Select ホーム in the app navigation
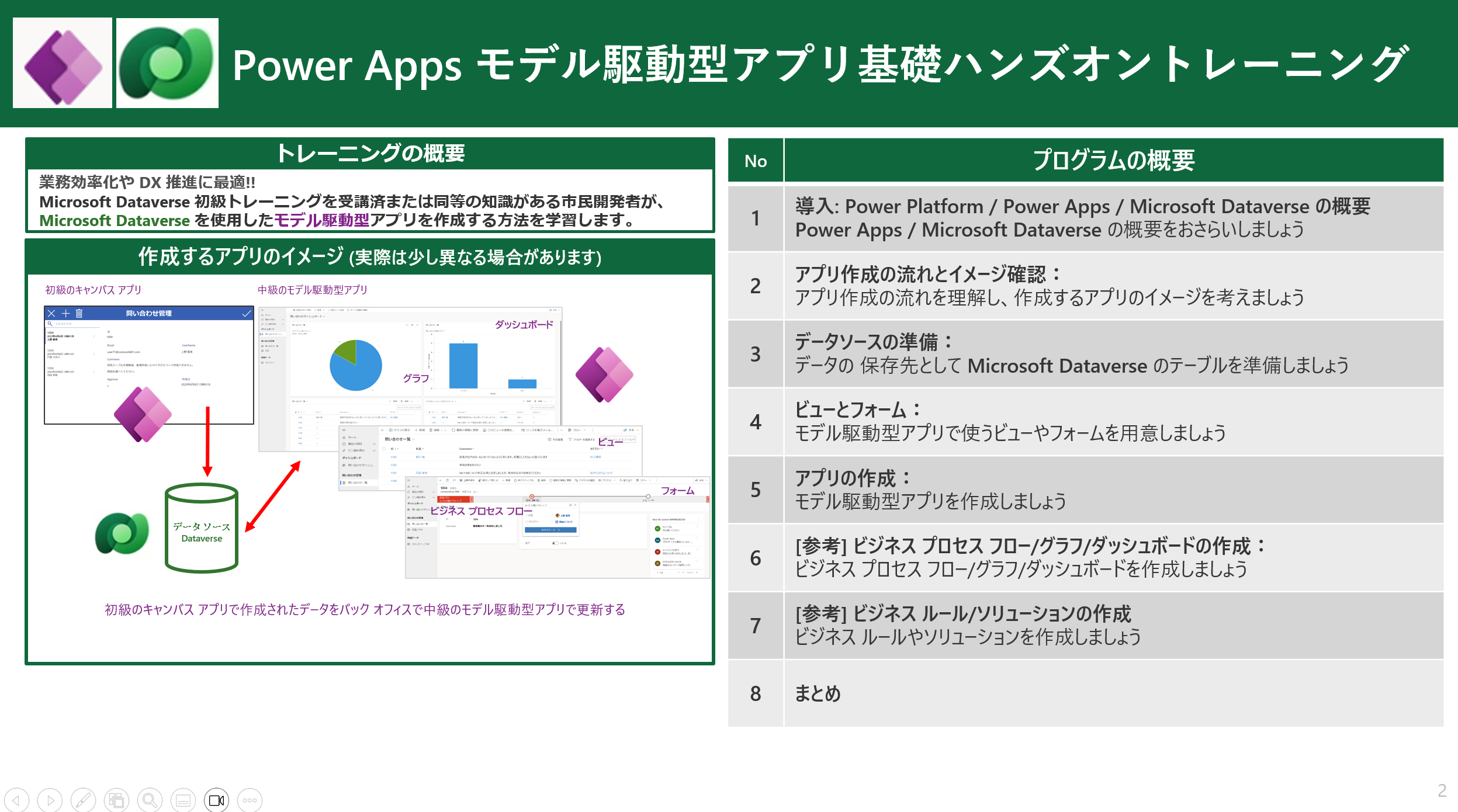The width and height of the screenshot is (1458, 812). [352, 437]
